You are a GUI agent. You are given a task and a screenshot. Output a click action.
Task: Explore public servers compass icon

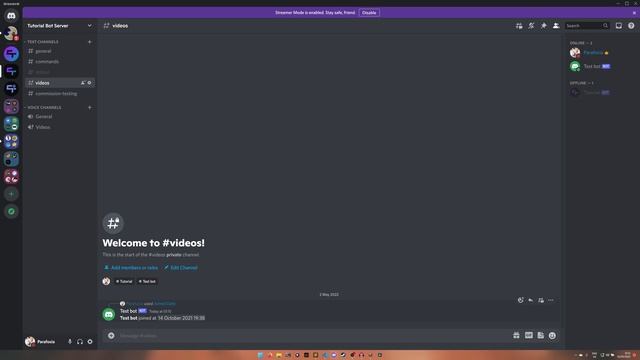11,211
